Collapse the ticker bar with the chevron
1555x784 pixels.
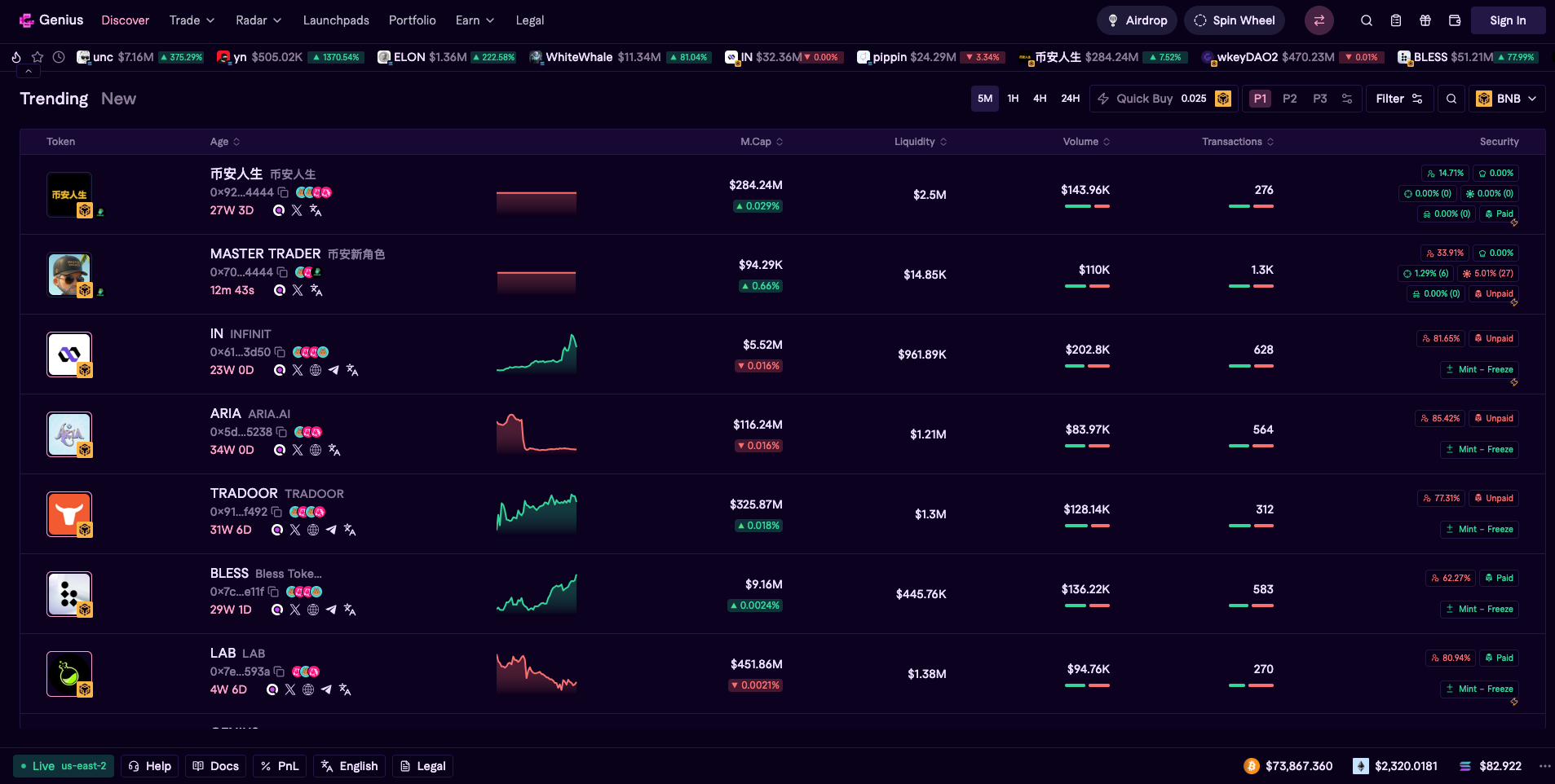(29, 72)
